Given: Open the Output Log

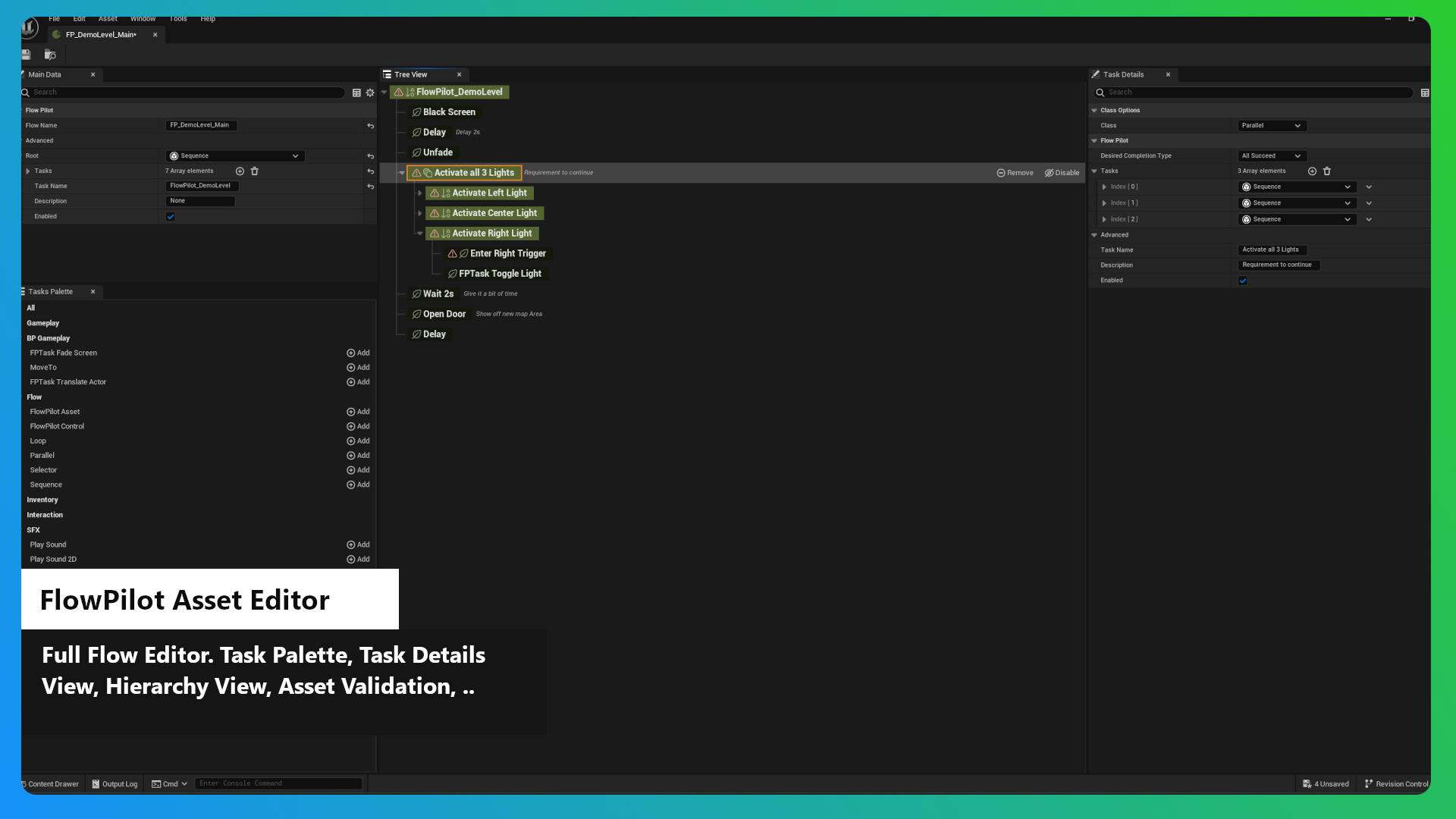Looking at the screenshot, I should pyautogui.click(x=115, y=784).
